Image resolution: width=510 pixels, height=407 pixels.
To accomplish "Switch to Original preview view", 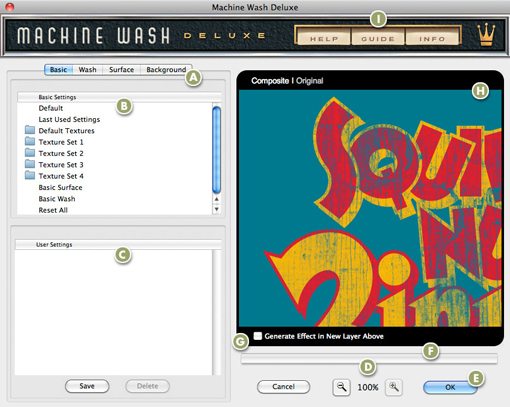I will [310, 81].
